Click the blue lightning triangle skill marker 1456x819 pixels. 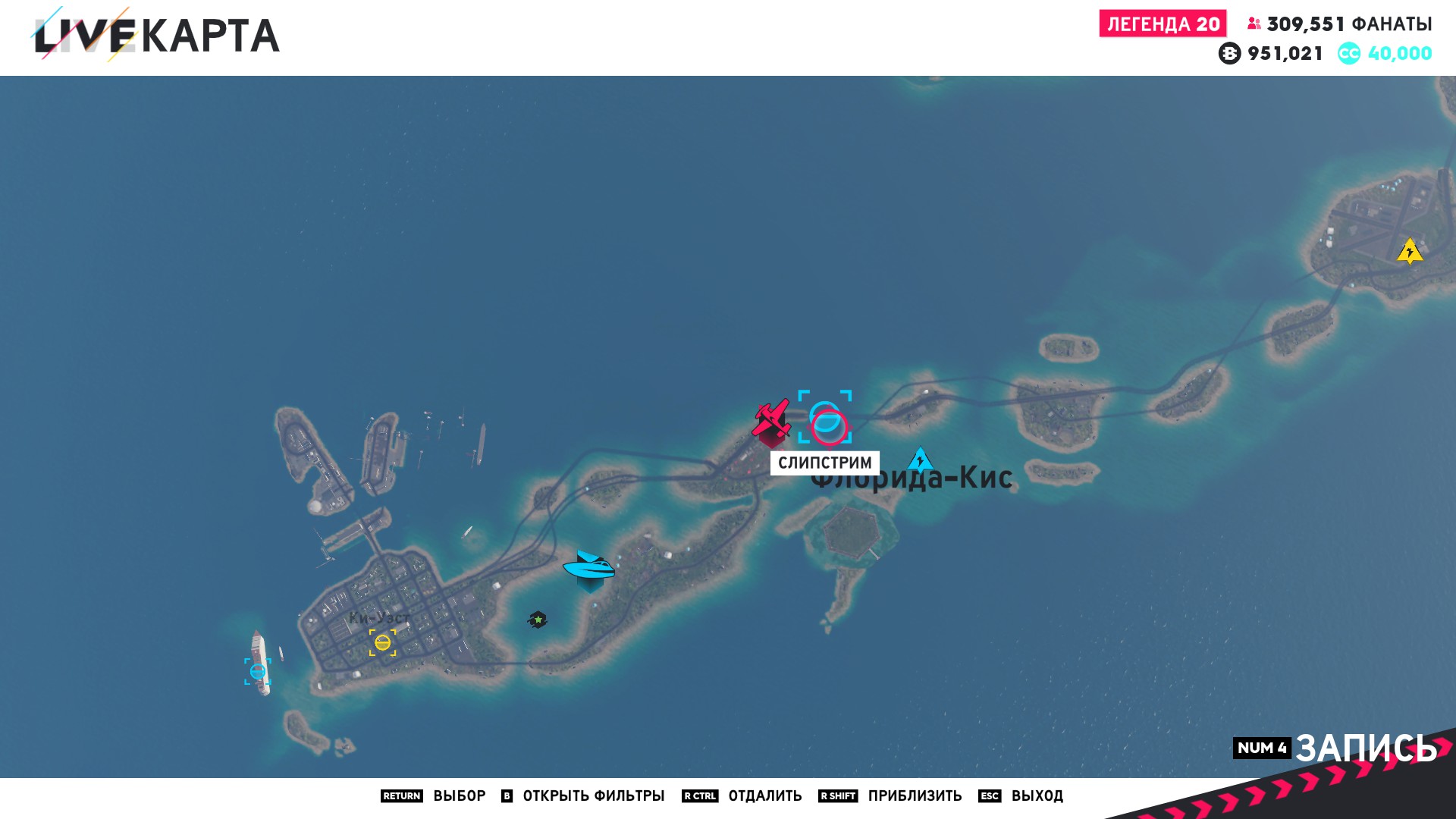[x=920, y=460]
